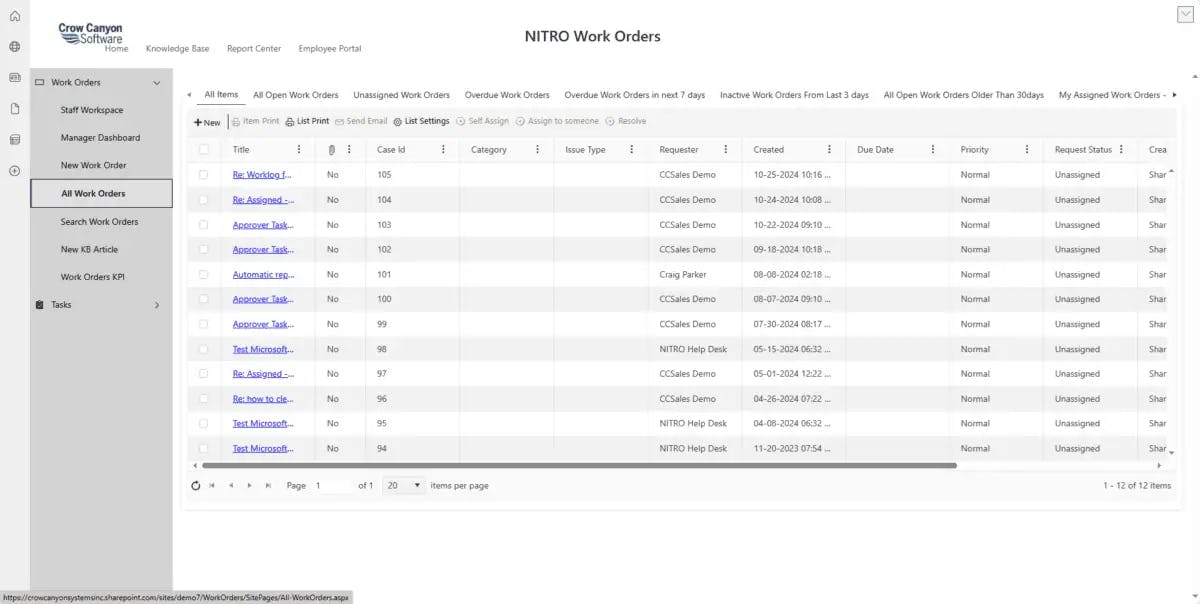The image size is (1200, 604).
Task: Click the New button to create a work order
Action: coord(207,121)
